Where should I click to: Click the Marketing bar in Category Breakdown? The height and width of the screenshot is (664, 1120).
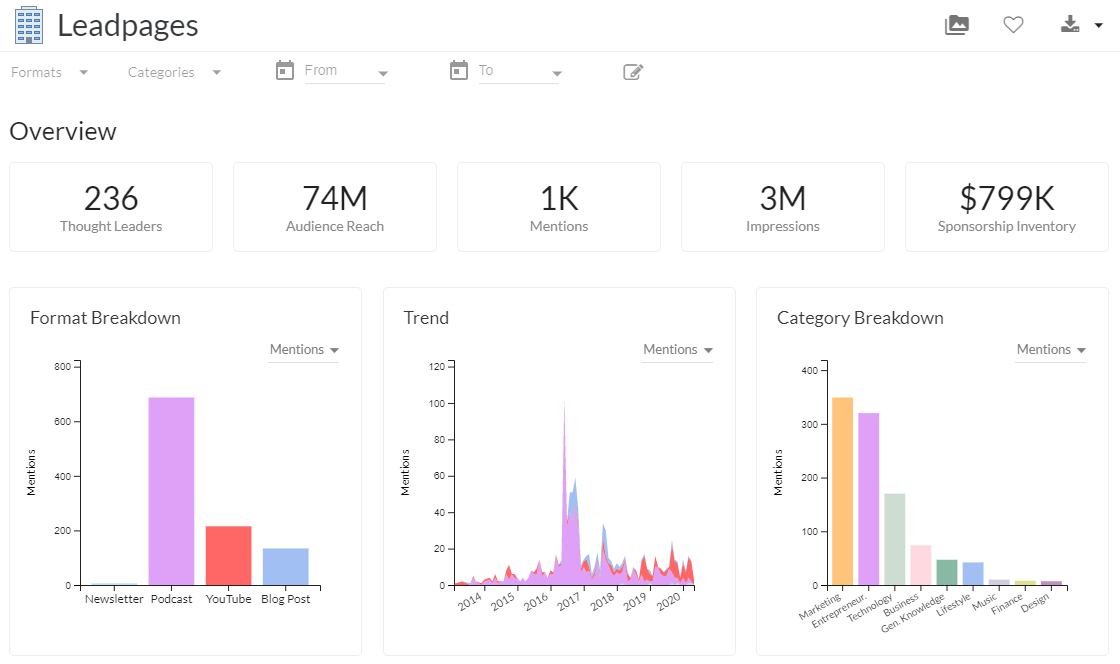click(x=843, y=491)
